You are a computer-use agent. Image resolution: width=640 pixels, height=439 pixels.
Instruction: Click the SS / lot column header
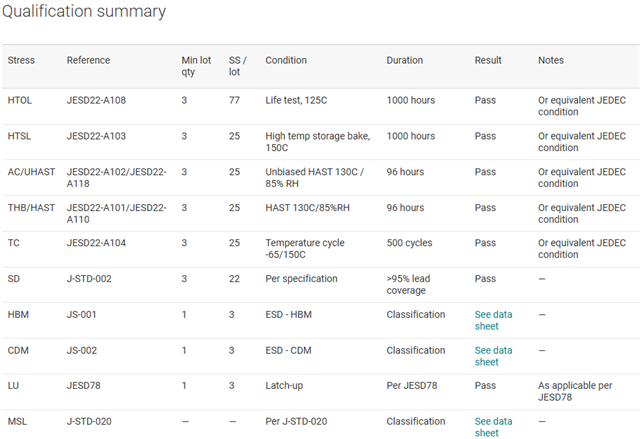[x=238, y=66]
